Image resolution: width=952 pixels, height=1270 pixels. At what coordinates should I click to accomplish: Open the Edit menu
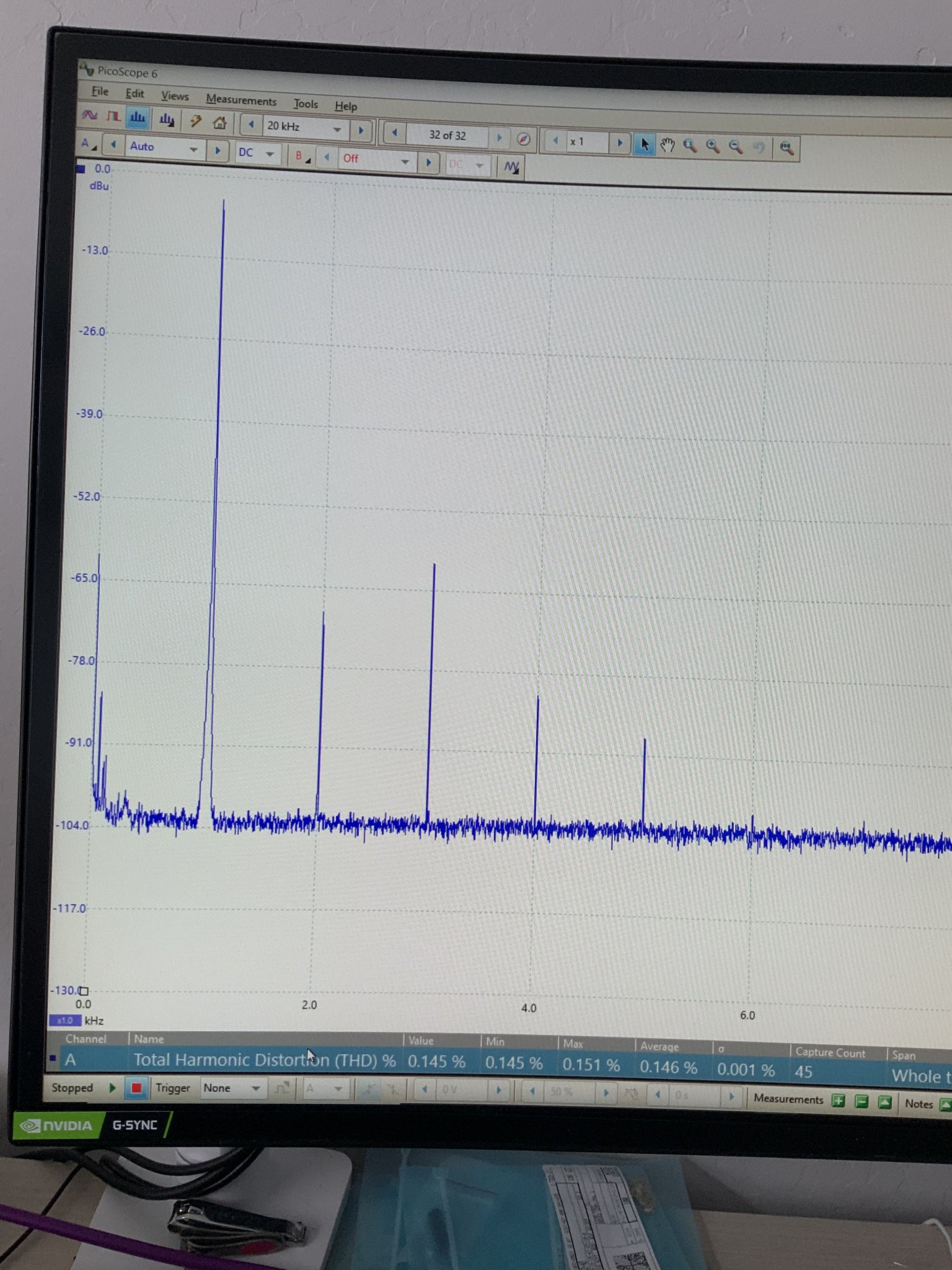[134, 94]
